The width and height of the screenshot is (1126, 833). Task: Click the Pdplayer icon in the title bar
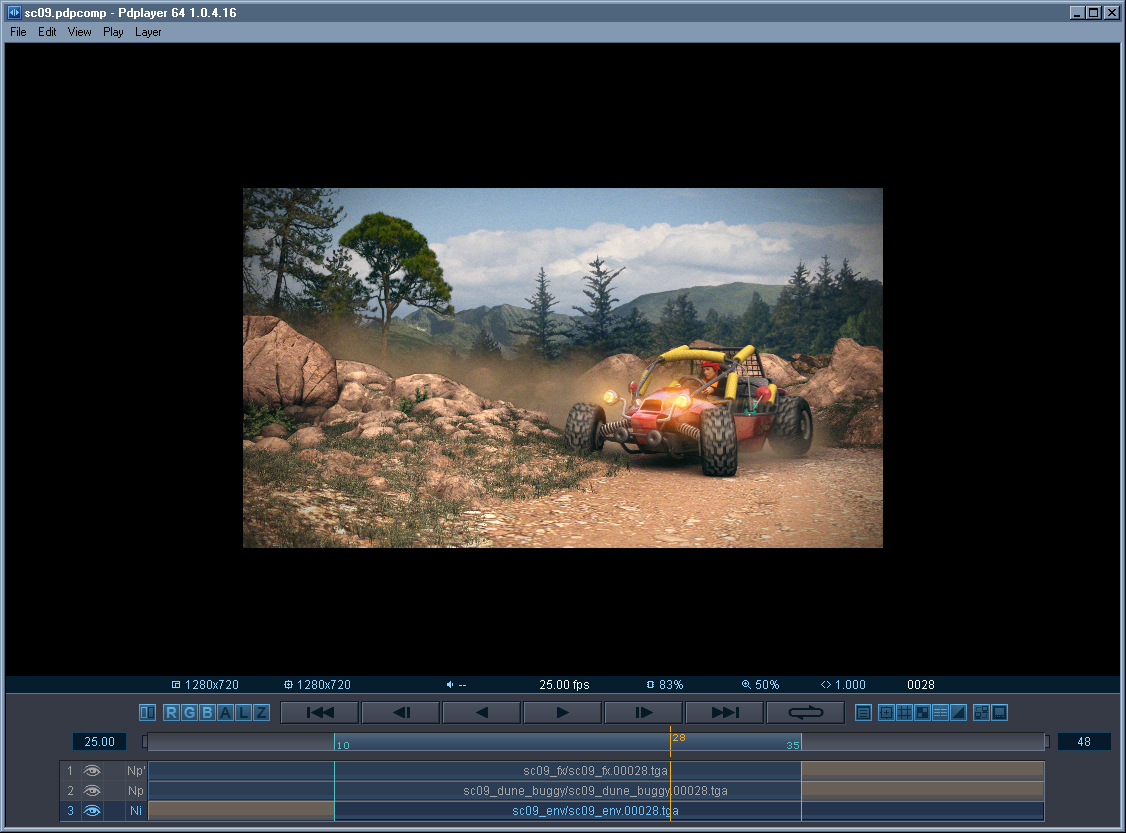point(14,12)
